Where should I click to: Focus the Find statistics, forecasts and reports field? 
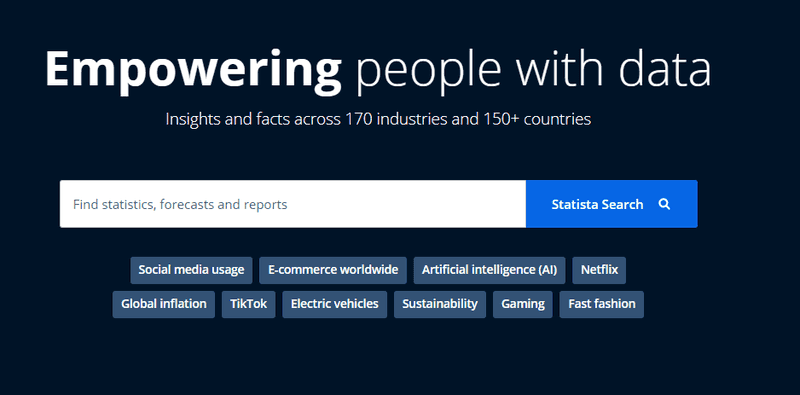[293, 204]
